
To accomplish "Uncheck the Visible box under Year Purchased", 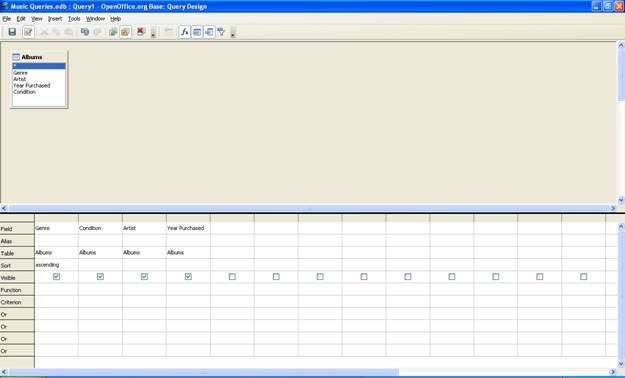I will click(x=188, y=276).
